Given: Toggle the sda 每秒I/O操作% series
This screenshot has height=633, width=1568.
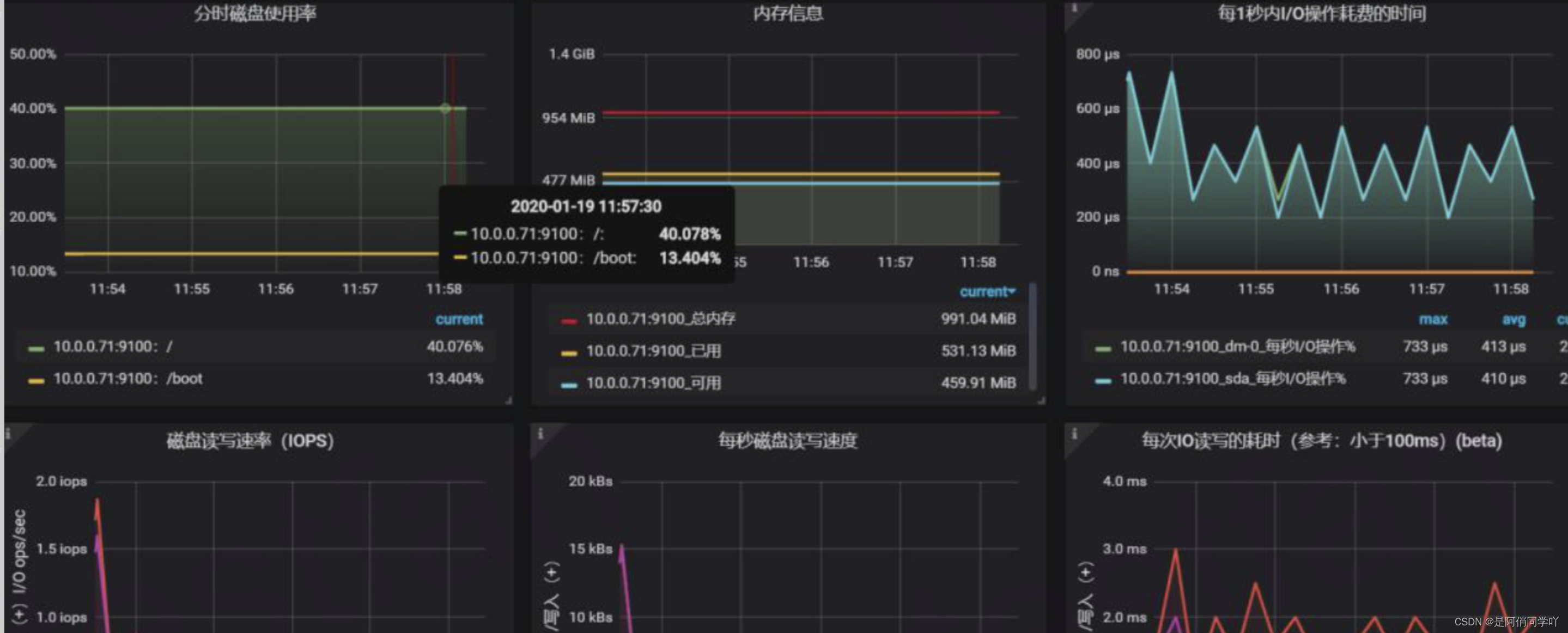Looking at the screenshot, I should click(1232, 379).
